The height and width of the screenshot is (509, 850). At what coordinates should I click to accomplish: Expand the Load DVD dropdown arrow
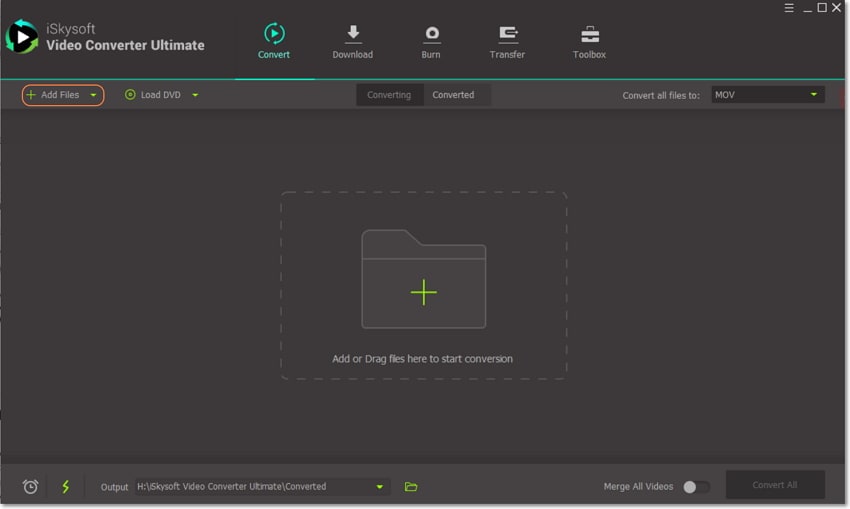[x=195, y=95]
